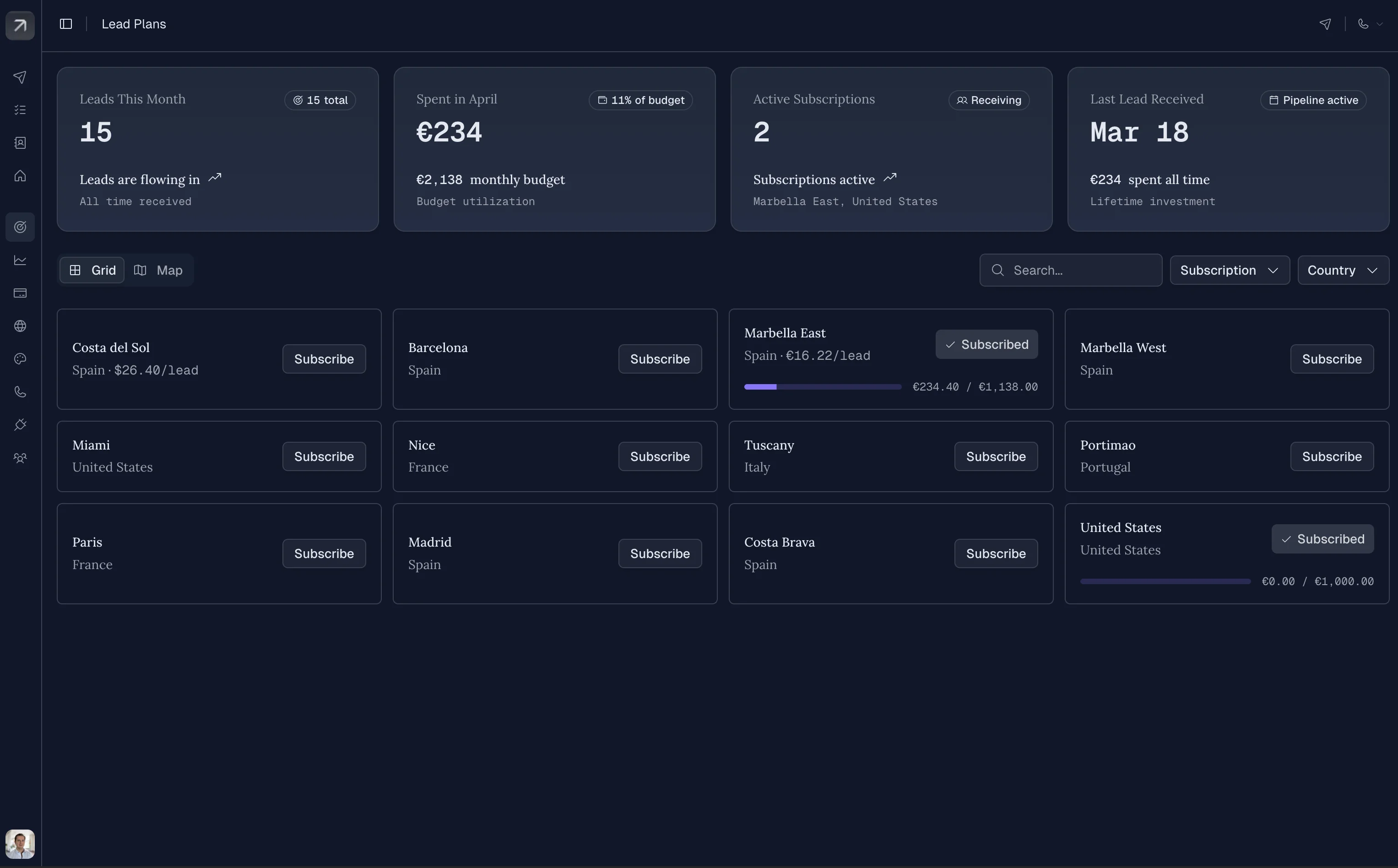The width and height of the screenshot is (1398, 868).
Task: Open the Tasks checklist in the sidebar
Action: pyautogui.click(x=20, y=109)
